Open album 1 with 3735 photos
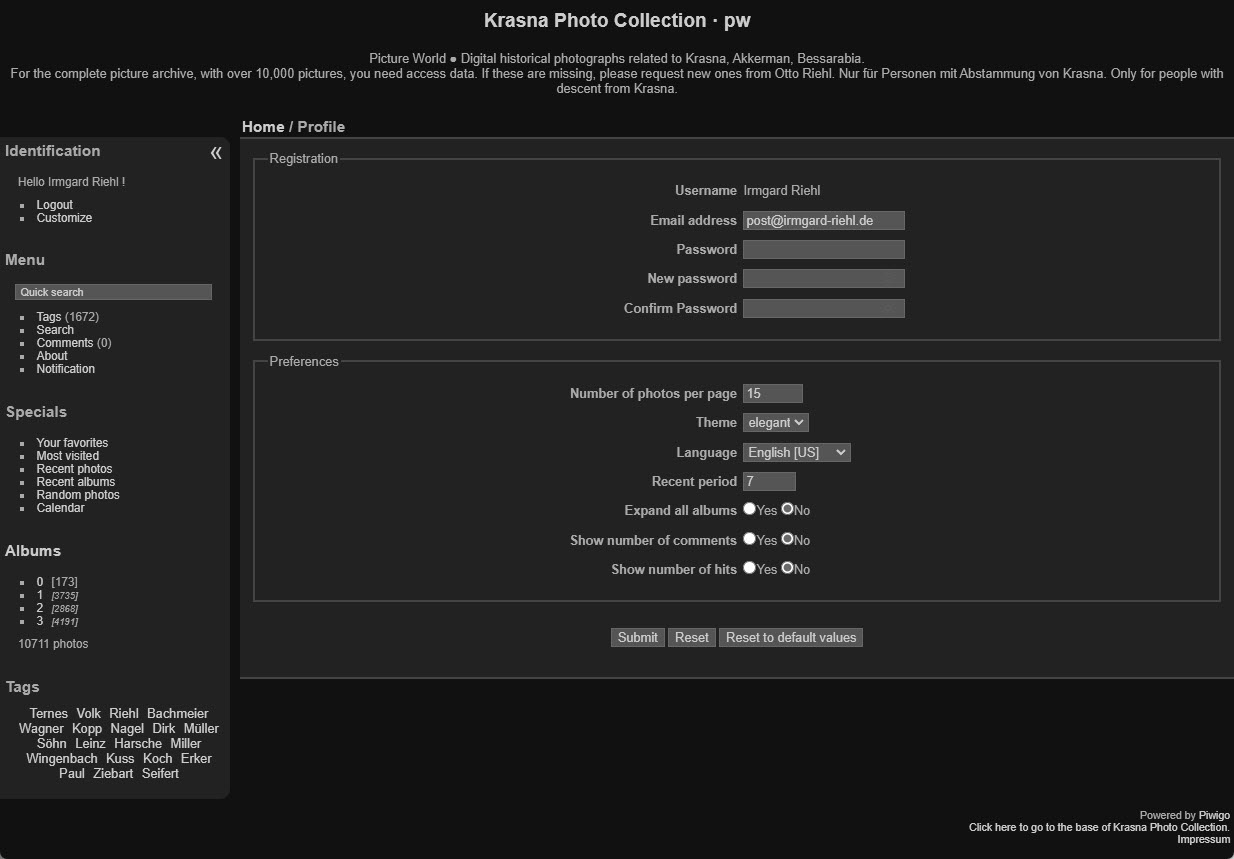1234x859 pixels. point(40,595)
